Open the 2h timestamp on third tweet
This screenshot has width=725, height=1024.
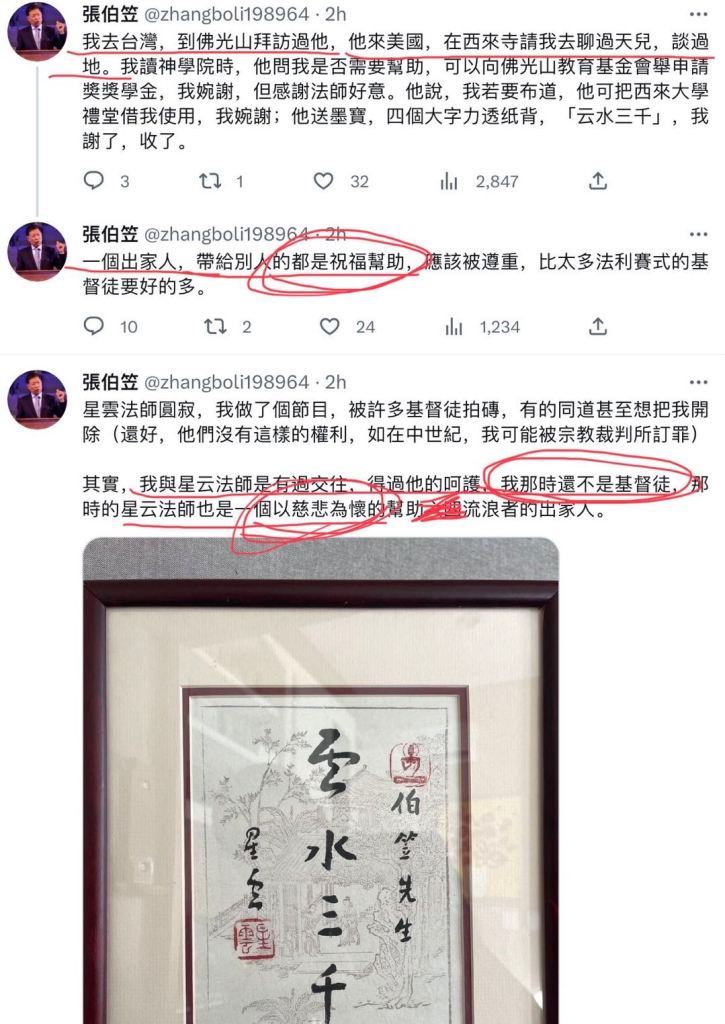coord(336,382)
